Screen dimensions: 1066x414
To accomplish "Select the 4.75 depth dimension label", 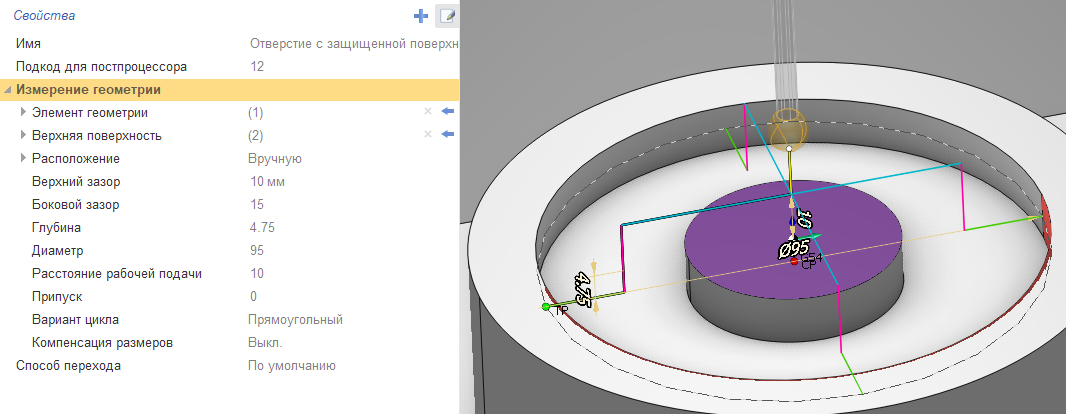I will pyautogui.click(x=583, y=288).
